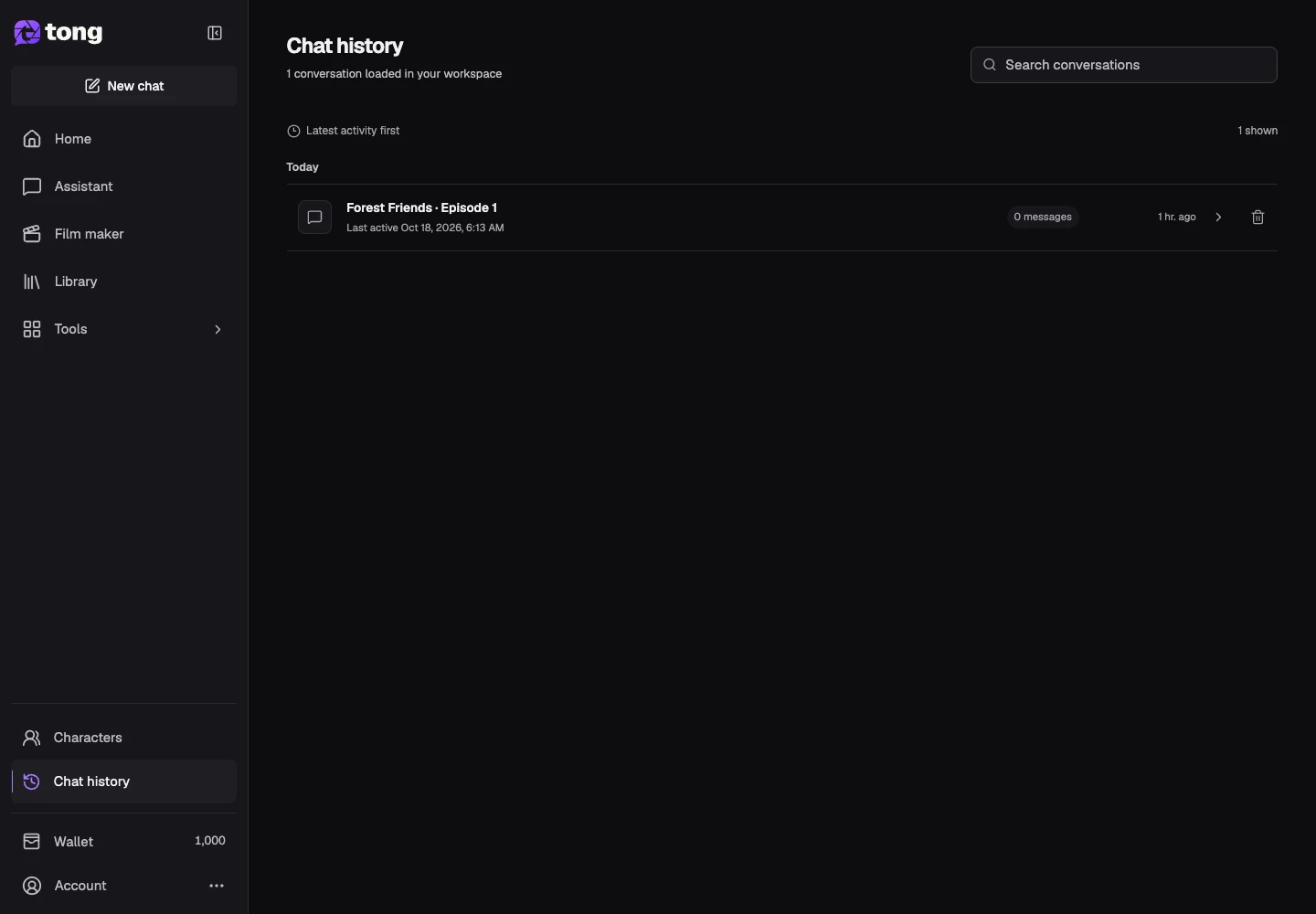
Task: Click the Latest activity first sort label
Action: (353, 131)
